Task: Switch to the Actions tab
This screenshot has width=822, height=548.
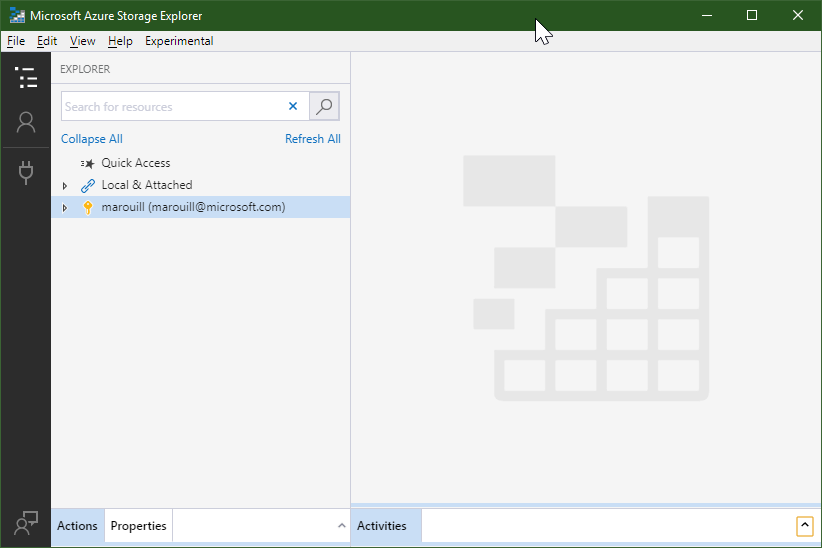Action: (x=78, y=525)
